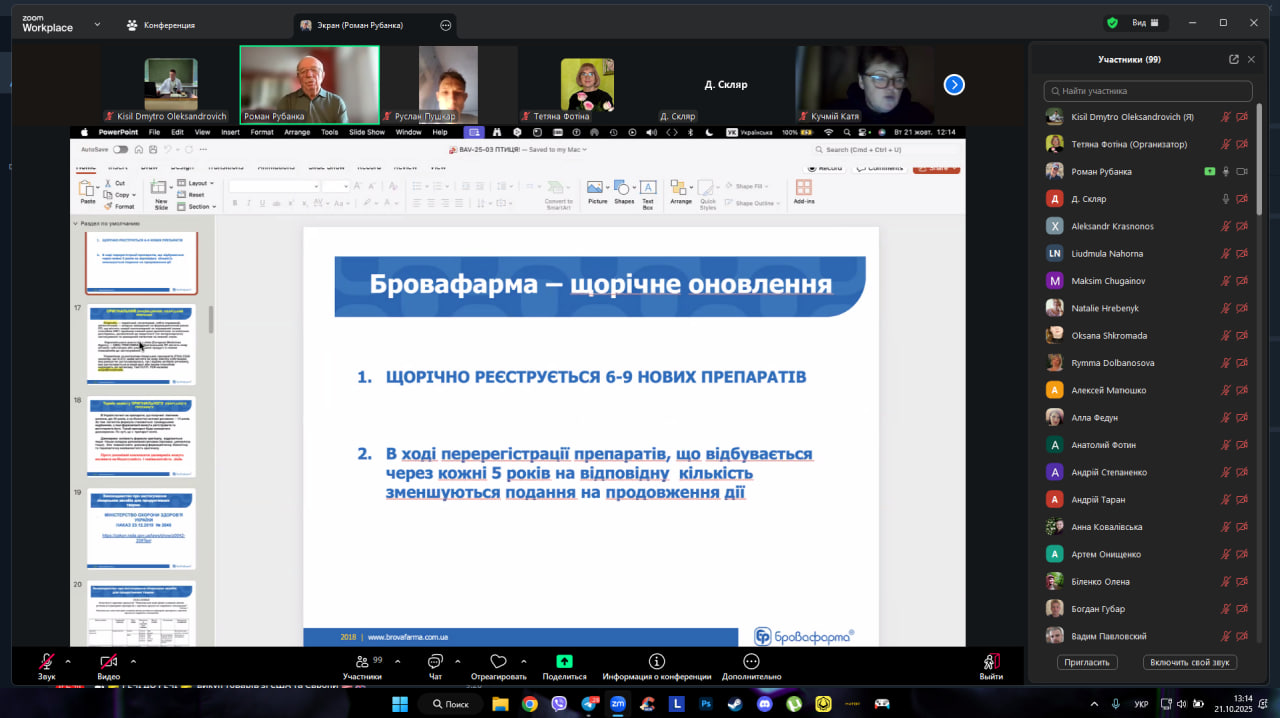Turn on camera with the Видео button
The height and width of the screenshot is (718, 1280).
click(108, 662)
